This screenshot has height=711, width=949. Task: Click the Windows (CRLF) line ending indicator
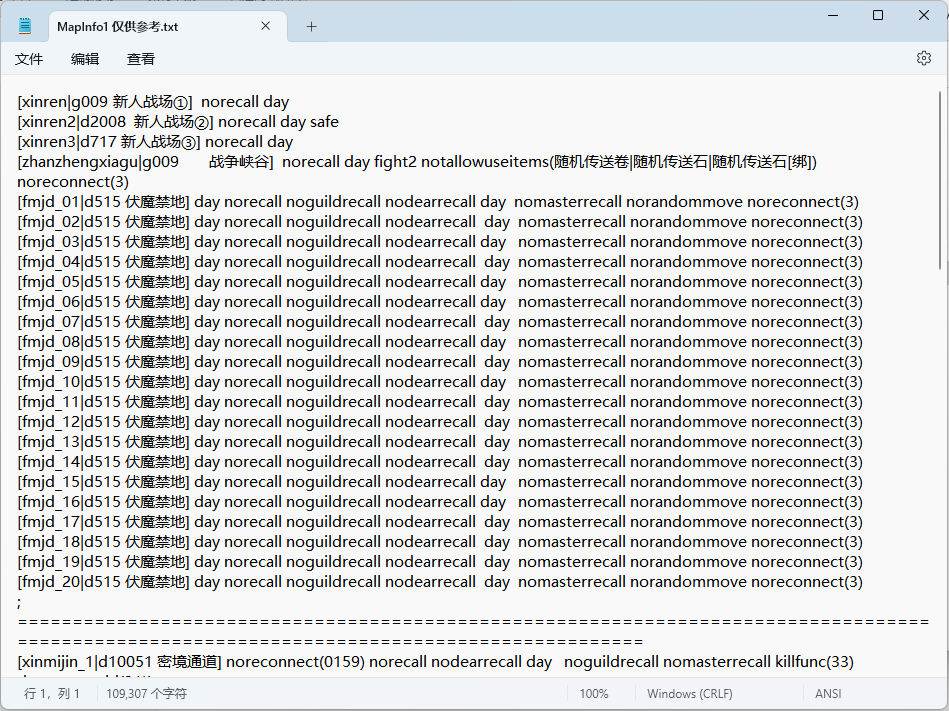pos(689,693)
